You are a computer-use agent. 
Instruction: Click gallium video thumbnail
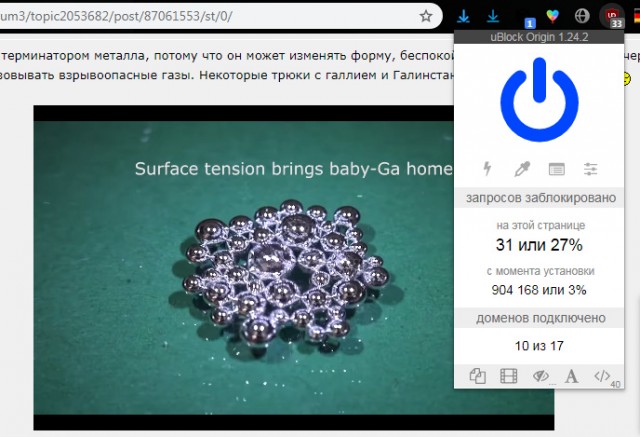(244, 268)
